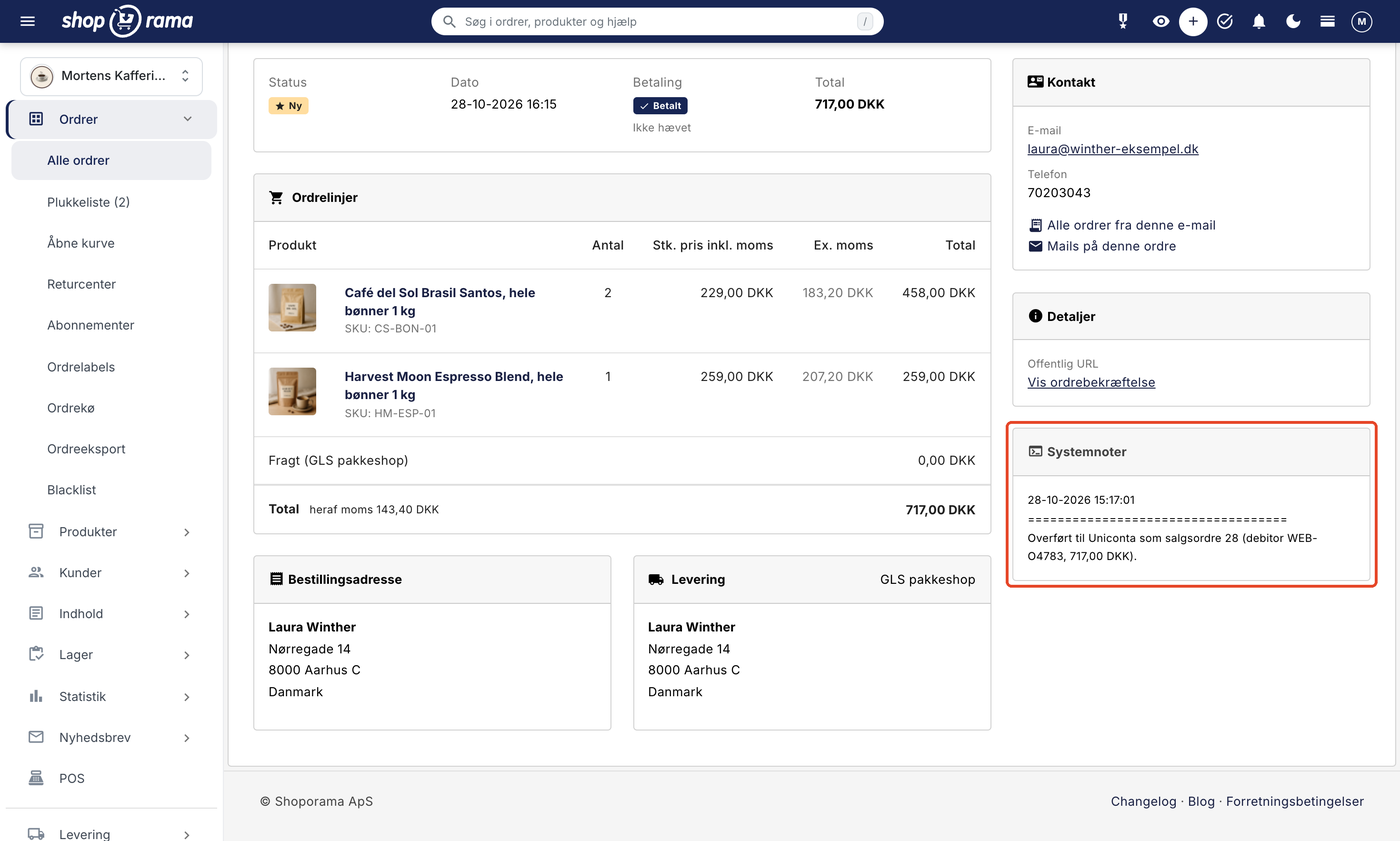This screenshot has height=841, width=1400.
Task: Open Harvest Moon Espresso Blend product link
Action: point(454,386)
